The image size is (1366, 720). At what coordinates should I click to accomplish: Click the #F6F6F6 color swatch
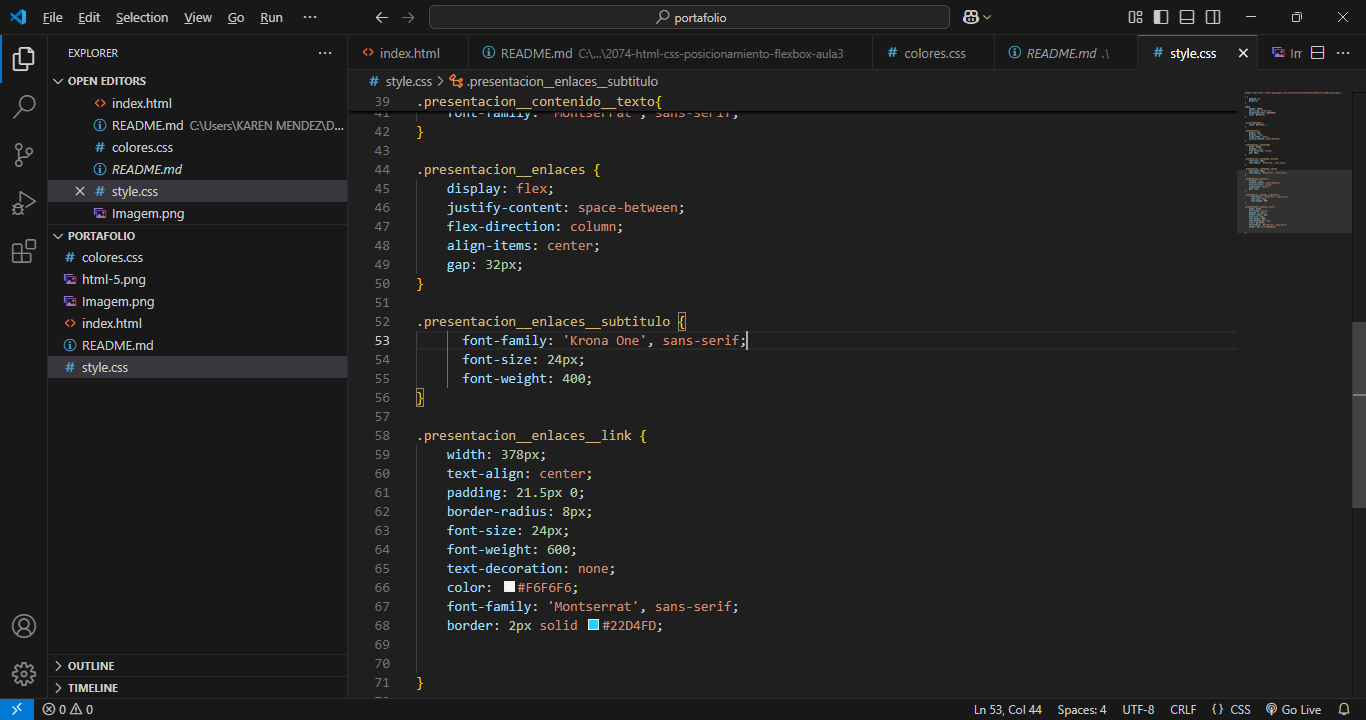click(509, 587)
